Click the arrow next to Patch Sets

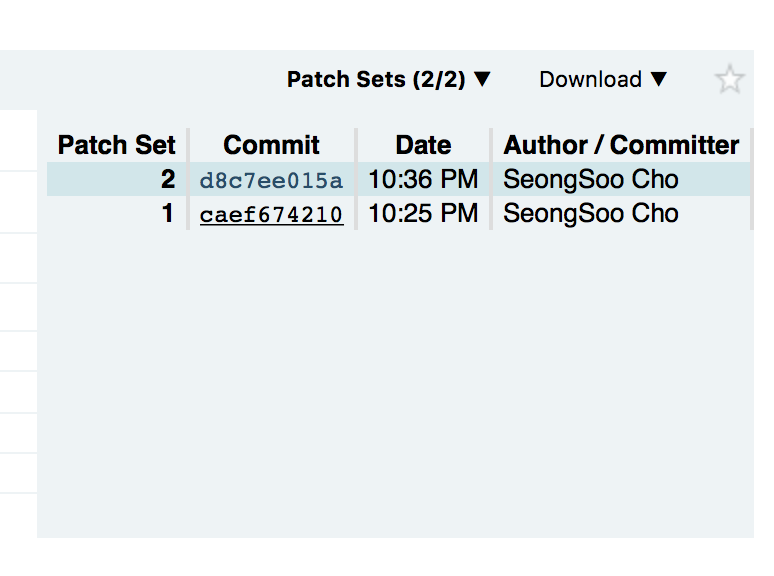pyautogui.click(x=482, y=80)
